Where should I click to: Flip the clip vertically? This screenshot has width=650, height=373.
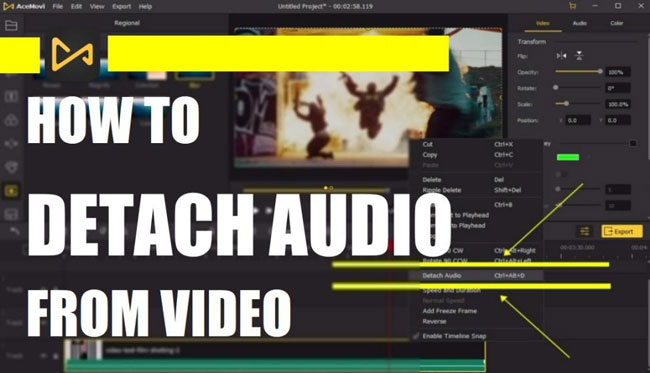(579, 56)
